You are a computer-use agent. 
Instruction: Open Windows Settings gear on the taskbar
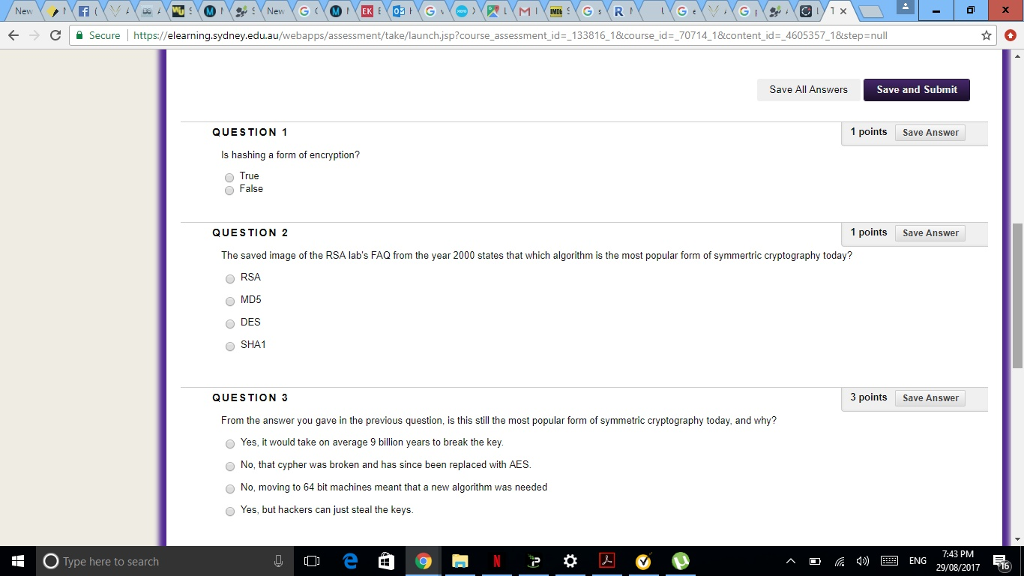(570, 561)
